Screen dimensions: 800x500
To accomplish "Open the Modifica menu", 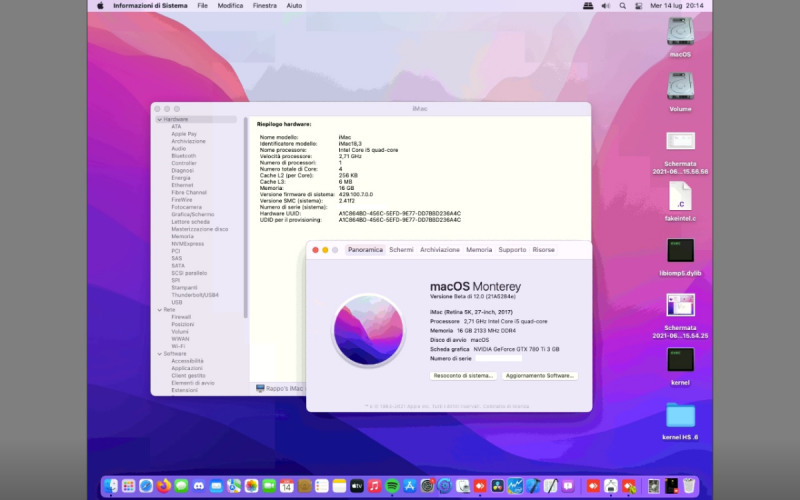I will click(230, 5).
